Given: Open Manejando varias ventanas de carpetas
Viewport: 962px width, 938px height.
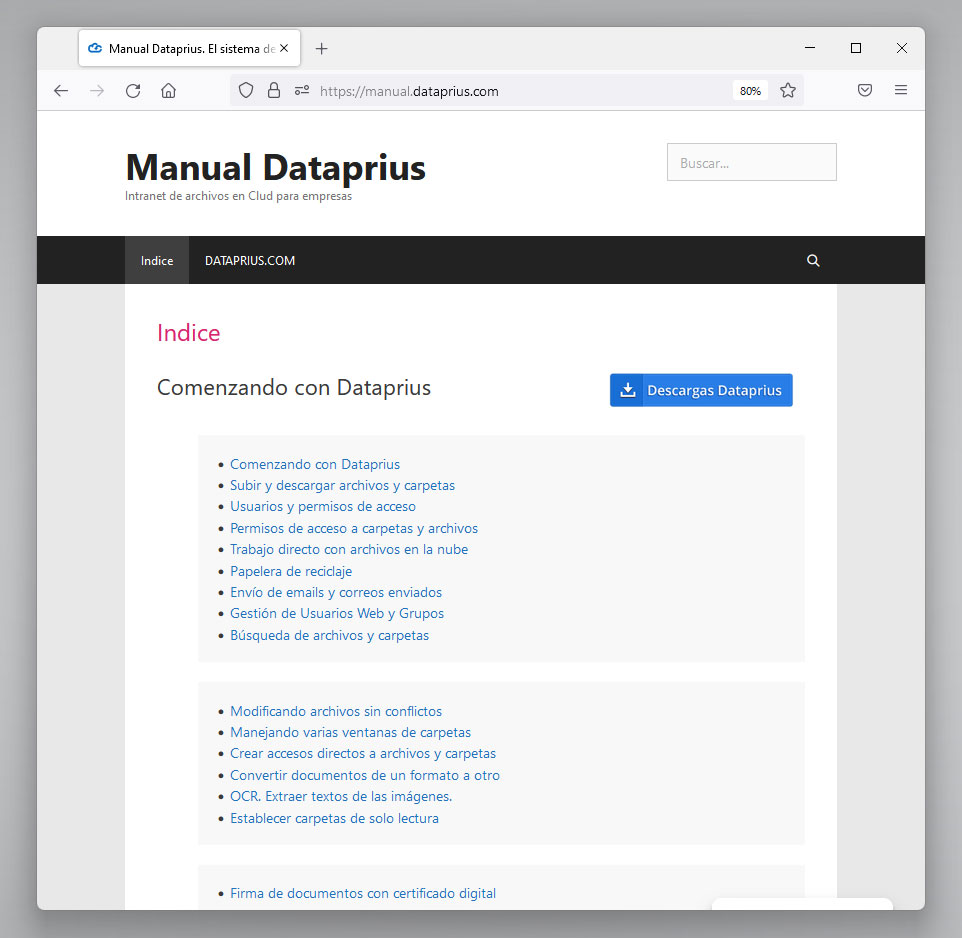Looking at the screenshot, I should (x=350, y=732).
